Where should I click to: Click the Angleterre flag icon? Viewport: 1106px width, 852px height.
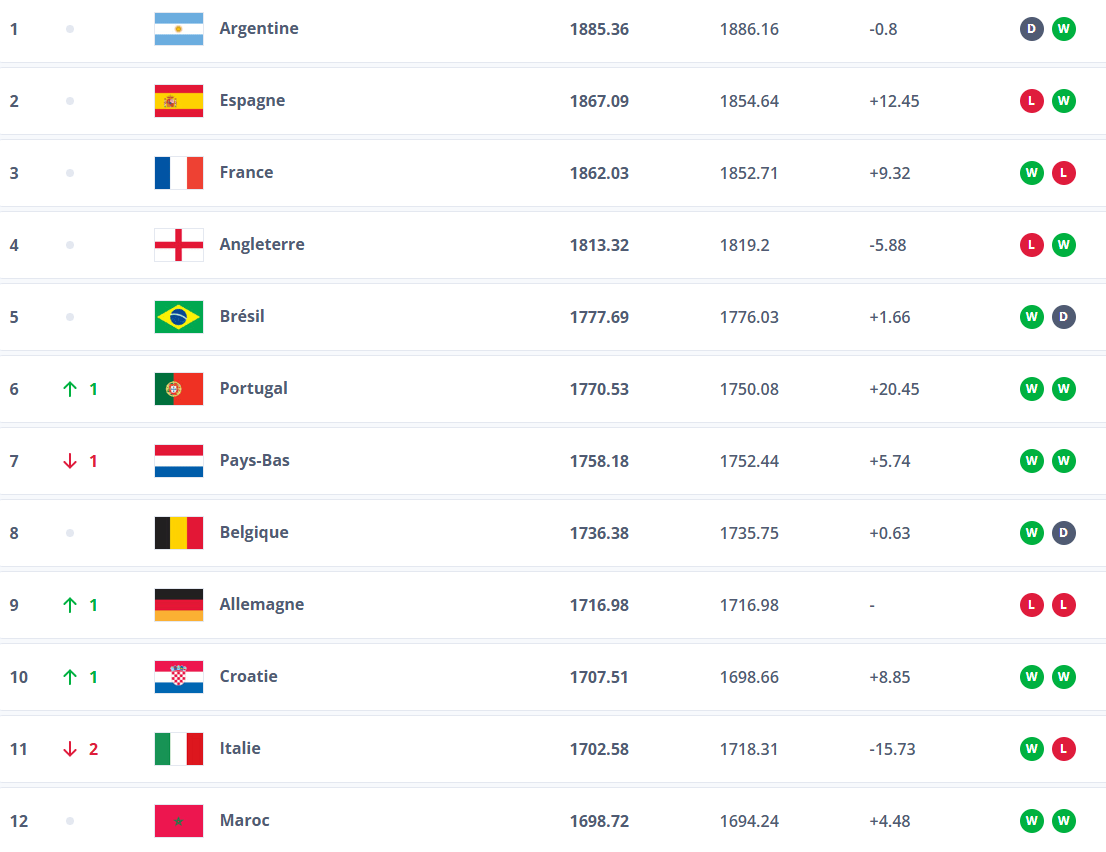178,244
